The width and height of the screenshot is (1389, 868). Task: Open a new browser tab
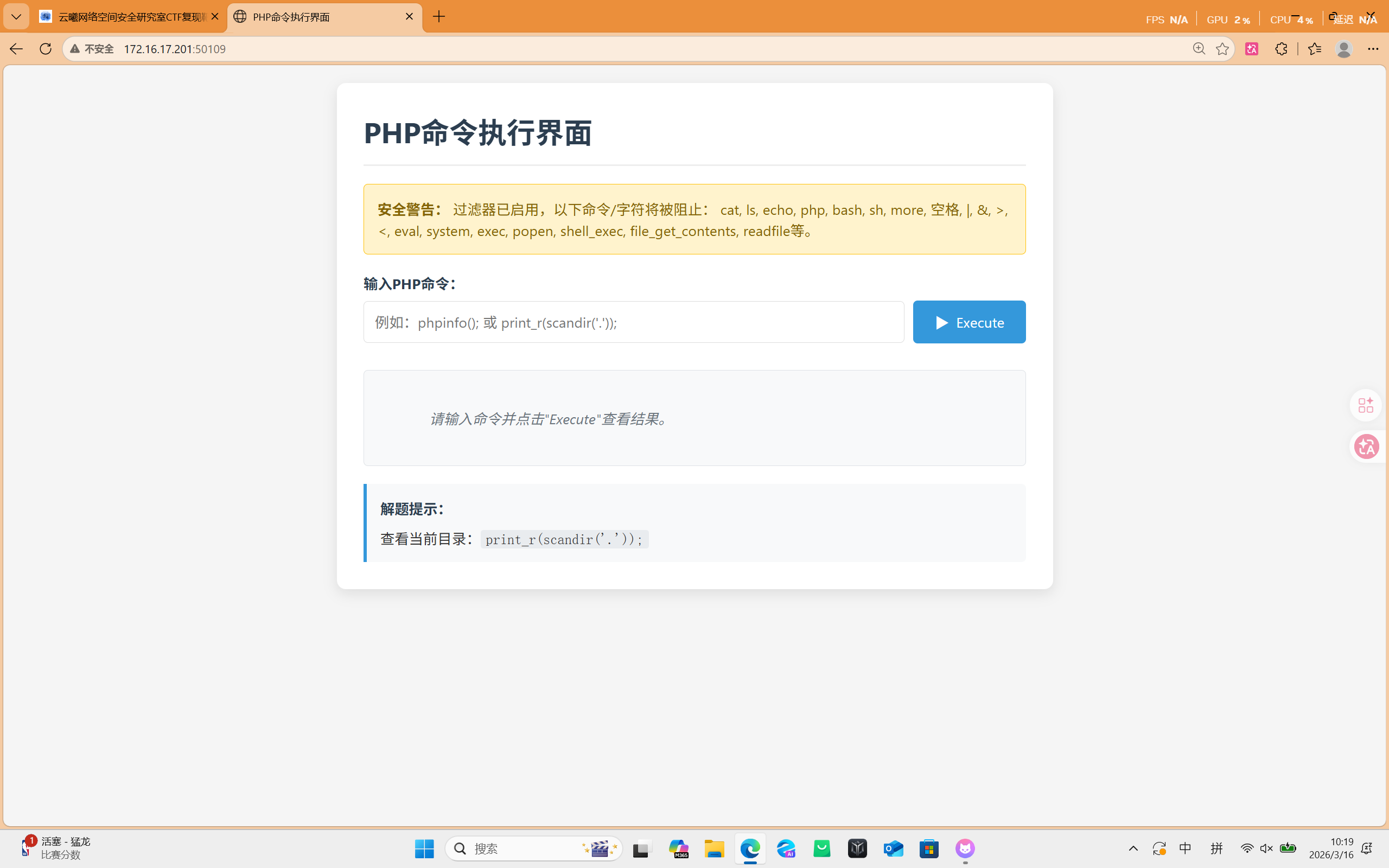point(439,17)
